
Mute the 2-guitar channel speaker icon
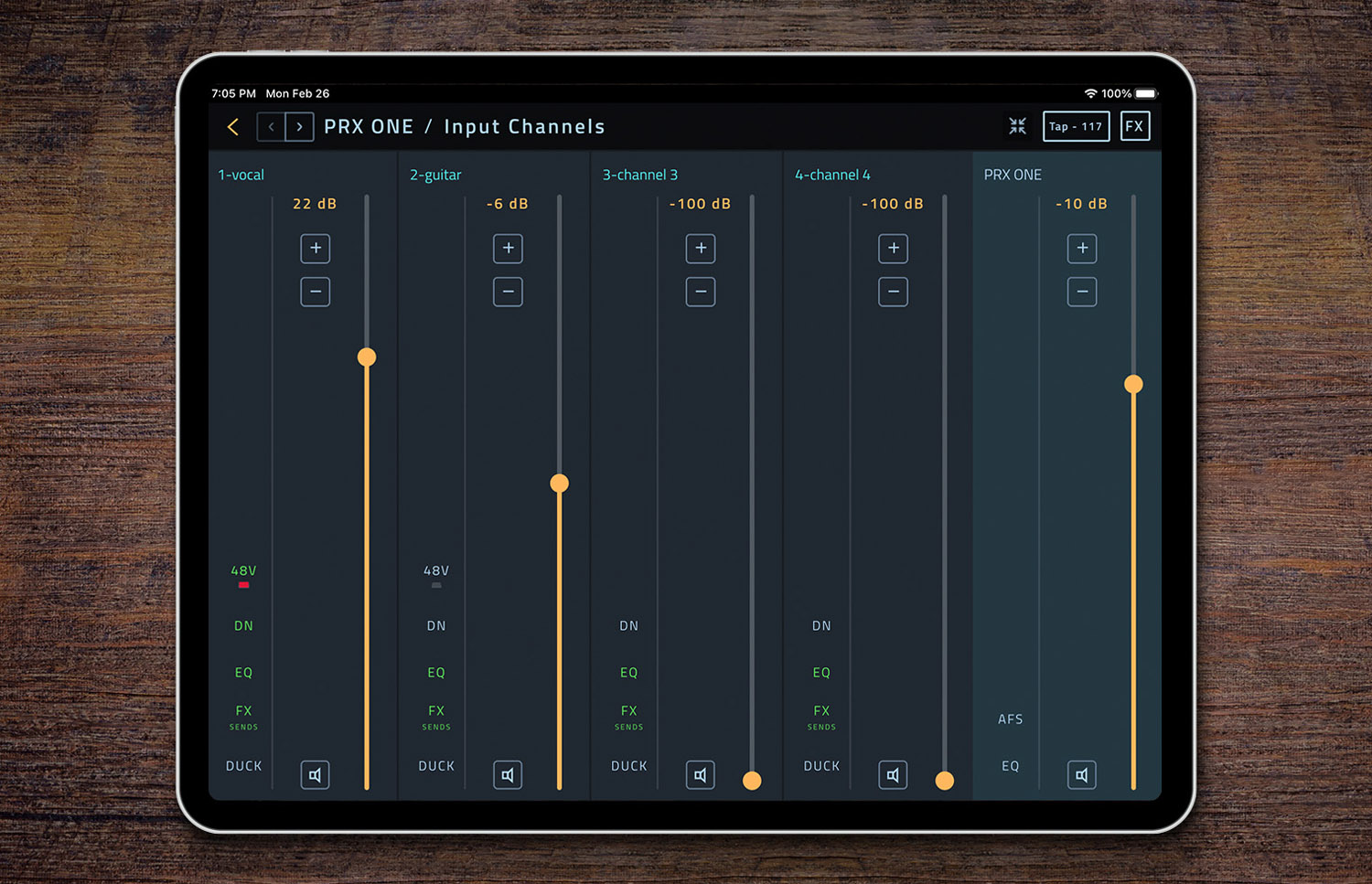[508, 775]
